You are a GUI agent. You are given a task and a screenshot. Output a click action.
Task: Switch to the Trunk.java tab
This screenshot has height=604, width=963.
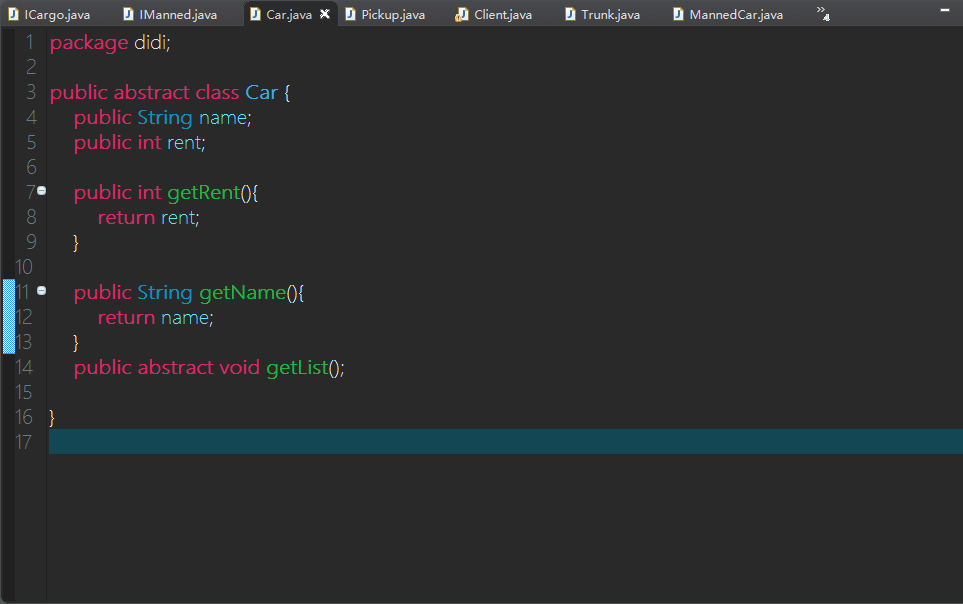click(610, 15)
